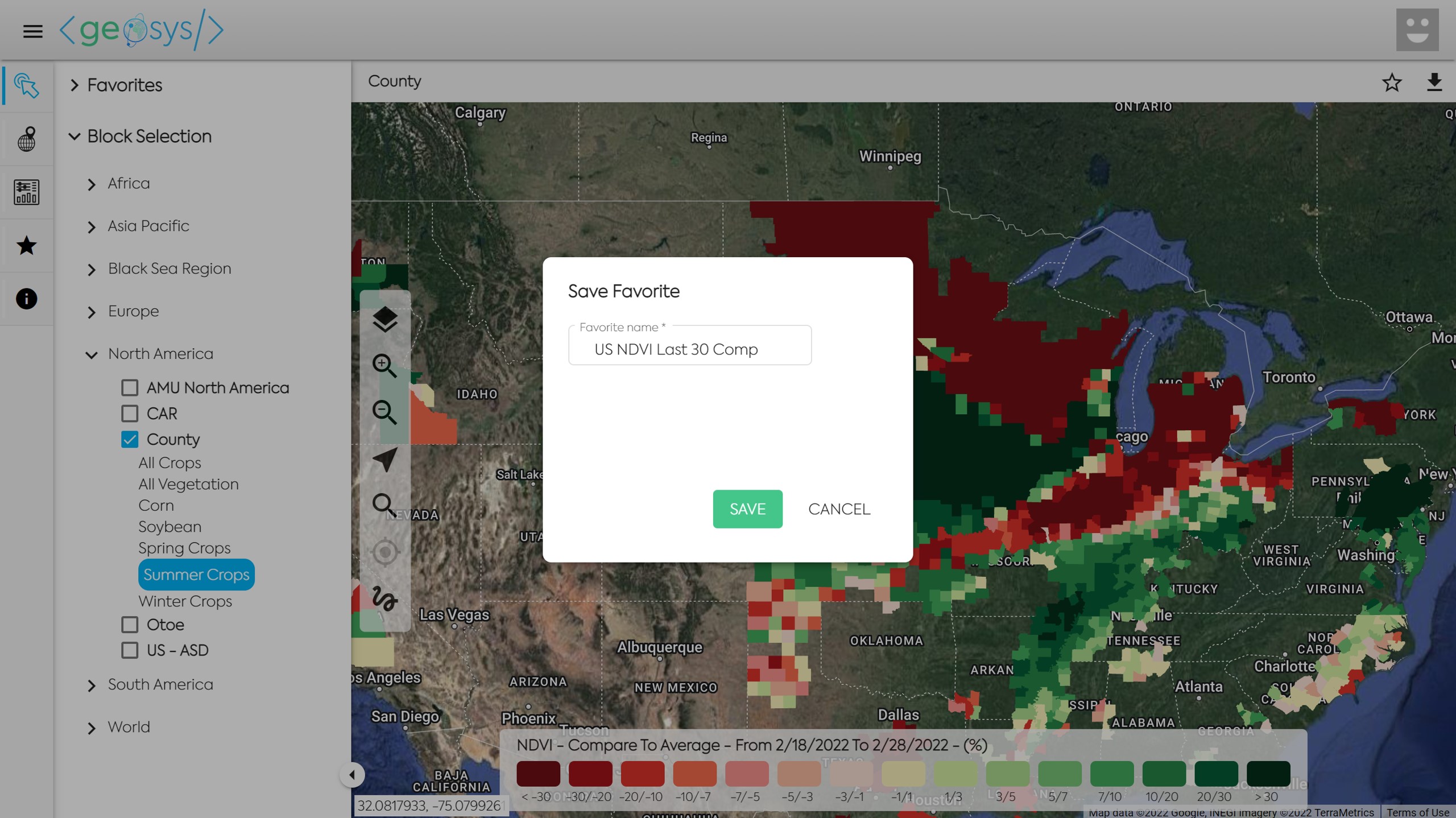Click the map layers icon
1456x818 pixels.
[x=384, y=319]
